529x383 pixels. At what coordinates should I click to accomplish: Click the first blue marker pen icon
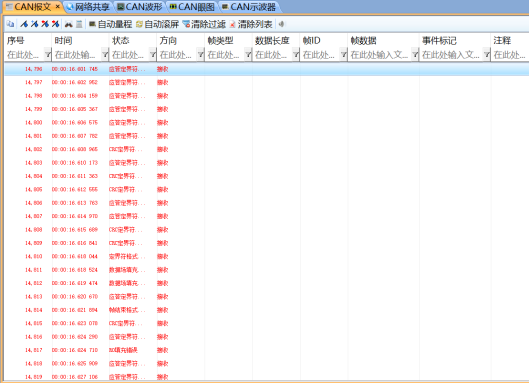coord(24,24)
